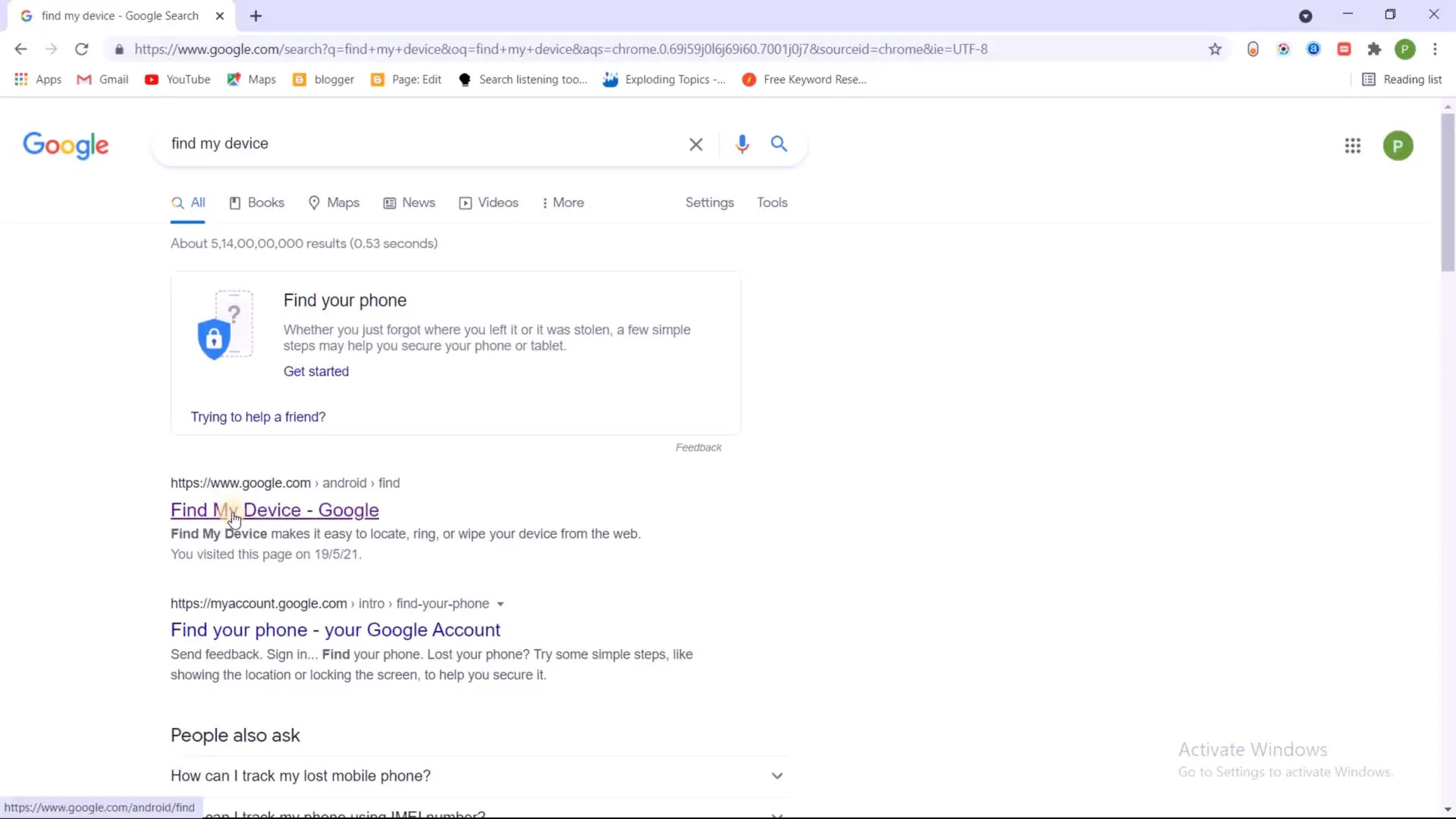The height and width of the screenshot is (819, 1456).
Task: Click the Get started link
Action: (x=316, y=372)
